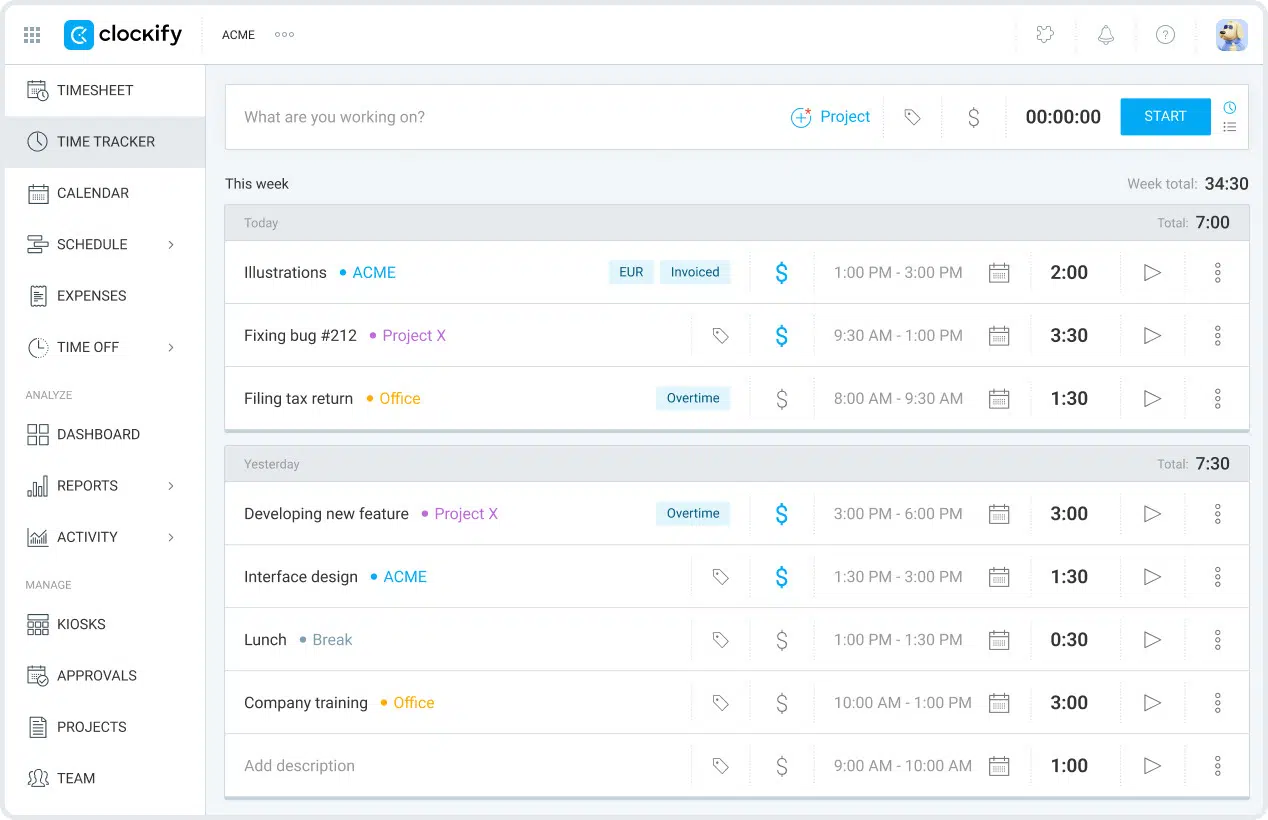Open notifications via the bell icon
The image size is (1268, 820).
(x=1105, y=34)
